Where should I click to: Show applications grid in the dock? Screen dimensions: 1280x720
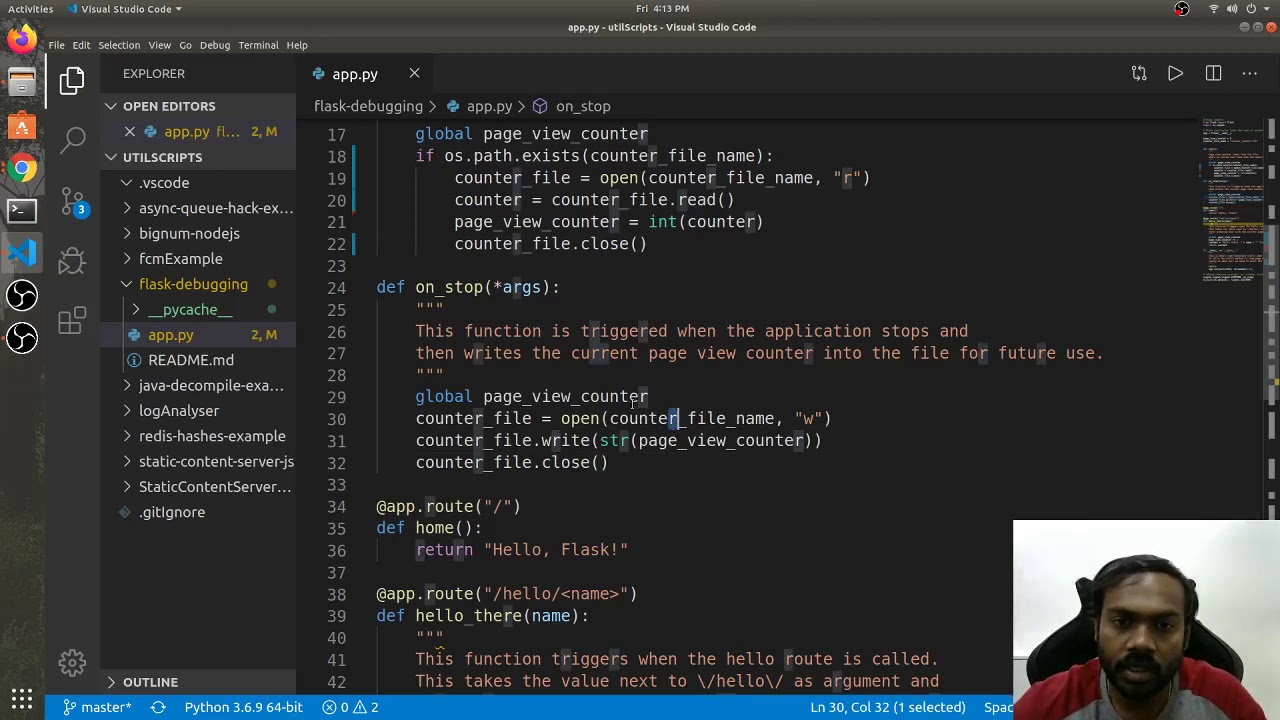tap(22, 699)
